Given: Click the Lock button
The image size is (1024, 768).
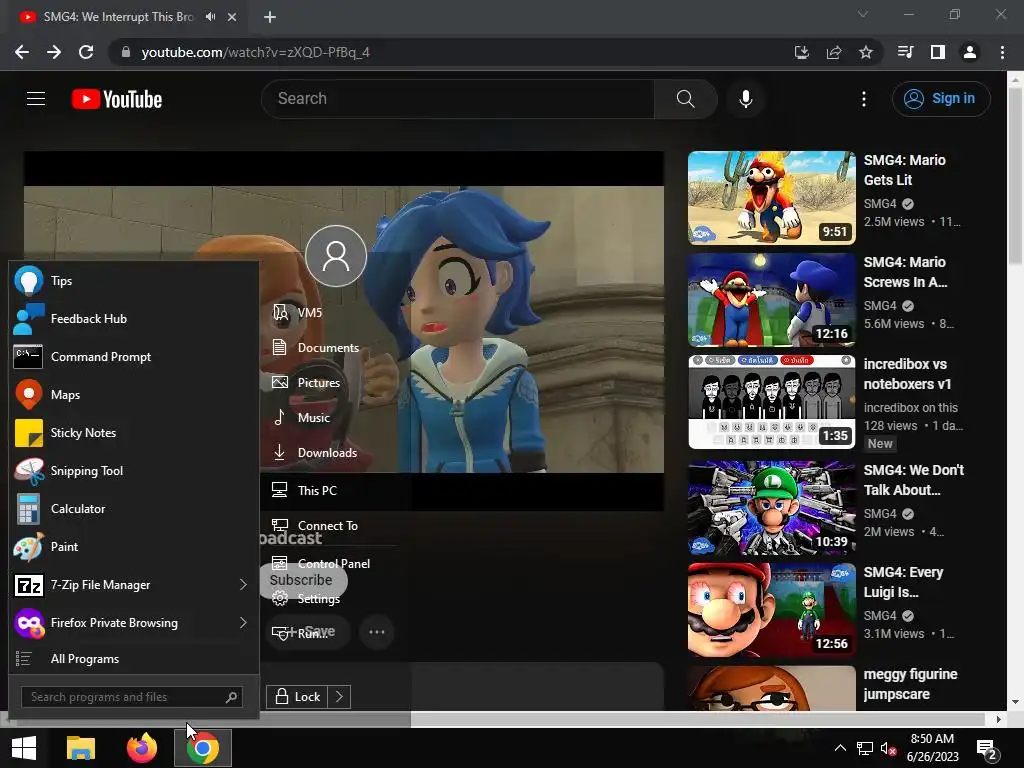Looking at the screenshot, I should point(297,697).
